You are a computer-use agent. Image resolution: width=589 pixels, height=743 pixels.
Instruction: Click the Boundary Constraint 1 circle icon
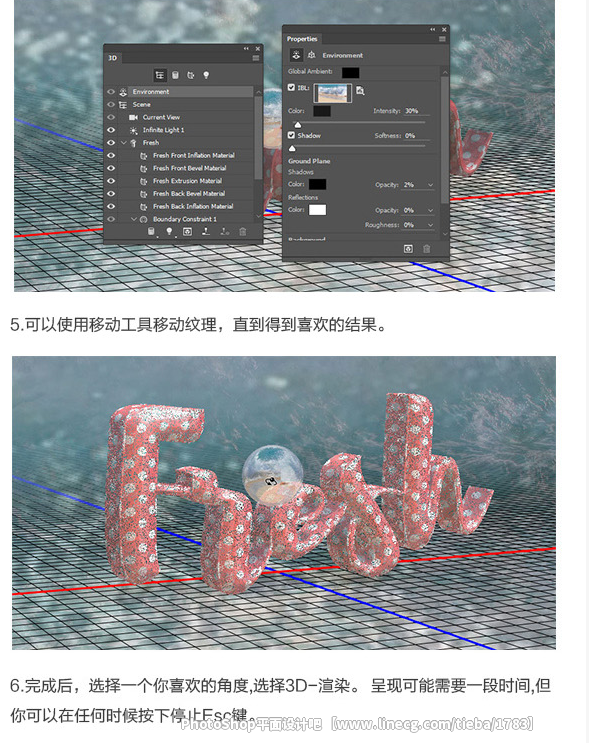point(144,219)
